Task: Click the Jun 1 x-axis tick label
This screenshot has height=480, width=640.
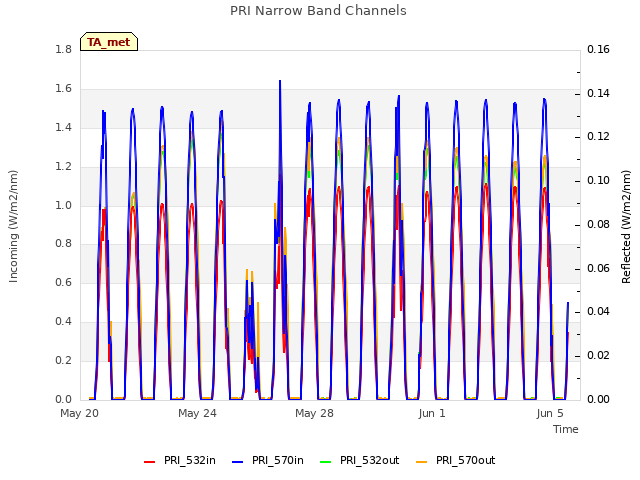Action: (x=432, y=413)
